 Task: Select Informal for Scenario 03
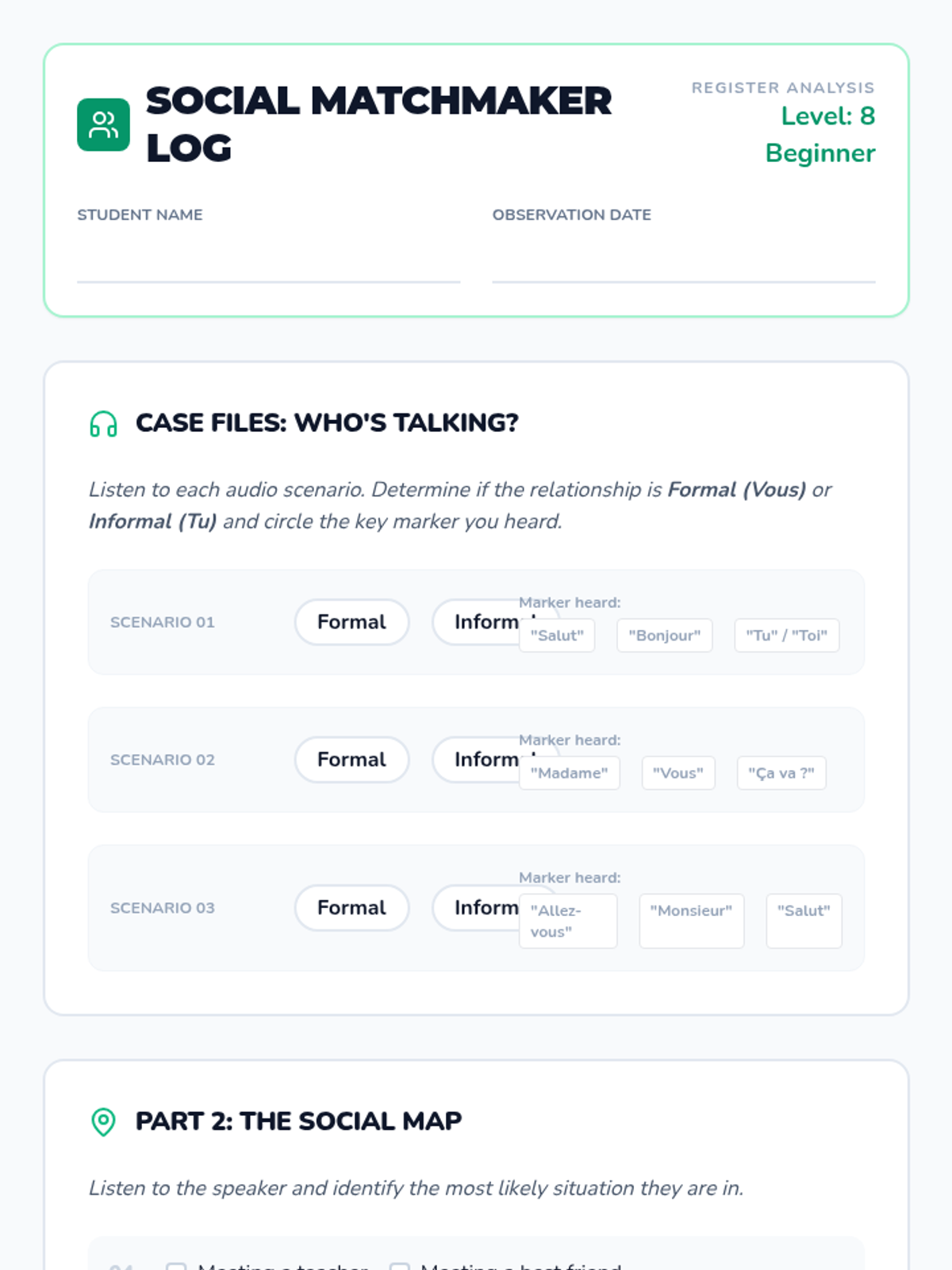(476, 908)
